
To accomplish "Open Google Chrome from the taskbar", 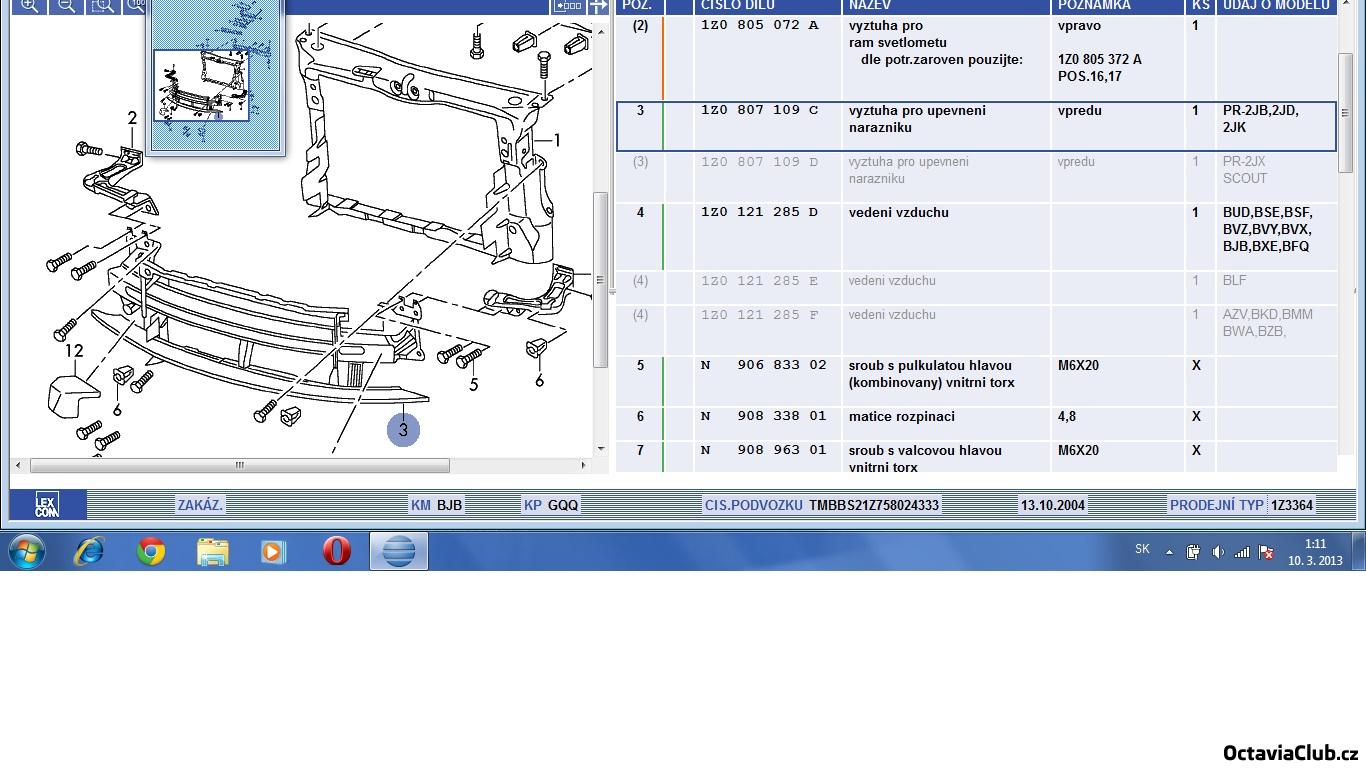I will pos(151,551).
